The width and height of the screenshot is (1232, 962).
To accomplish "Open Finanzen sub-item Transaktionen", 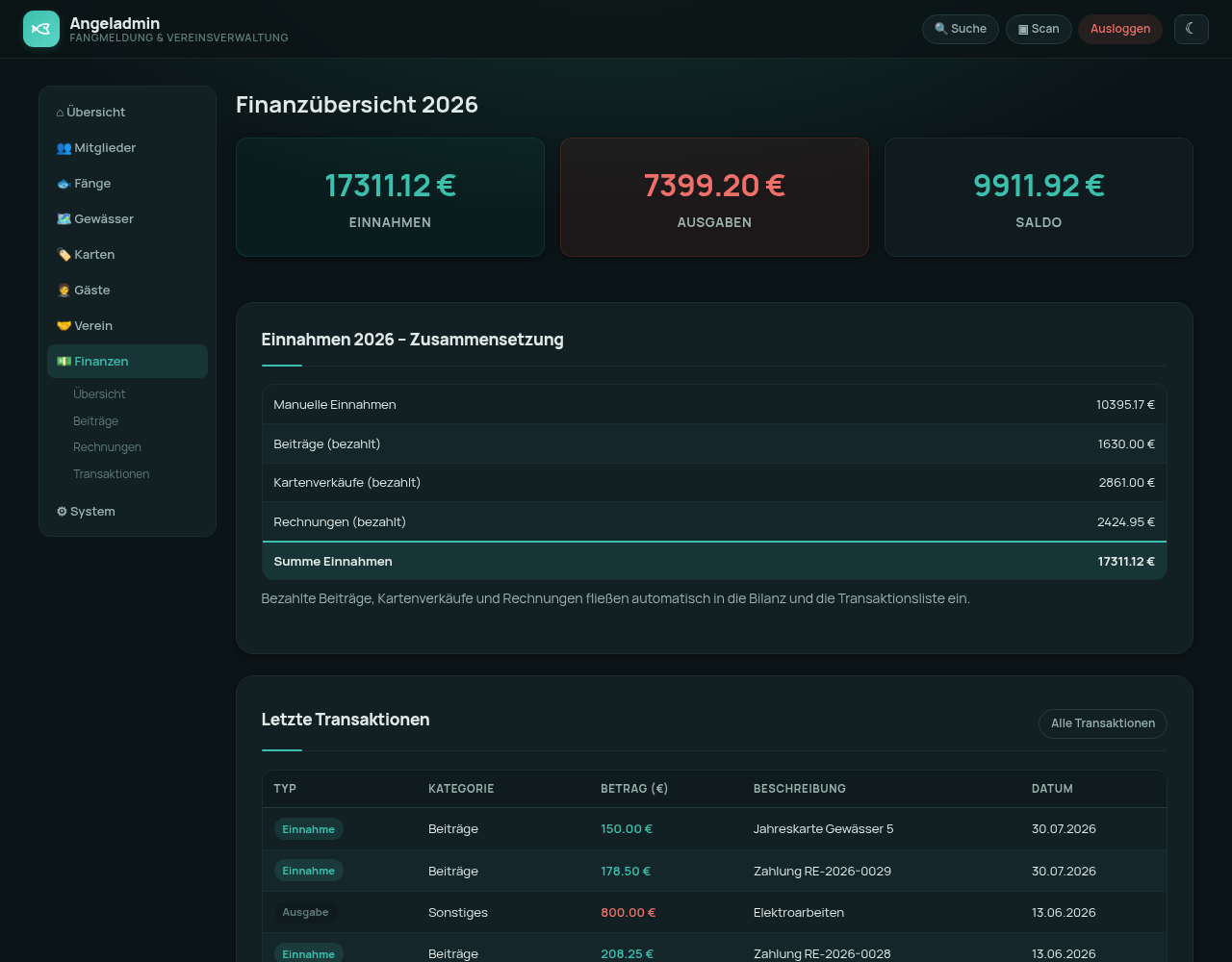I will (x=111, y=474).
